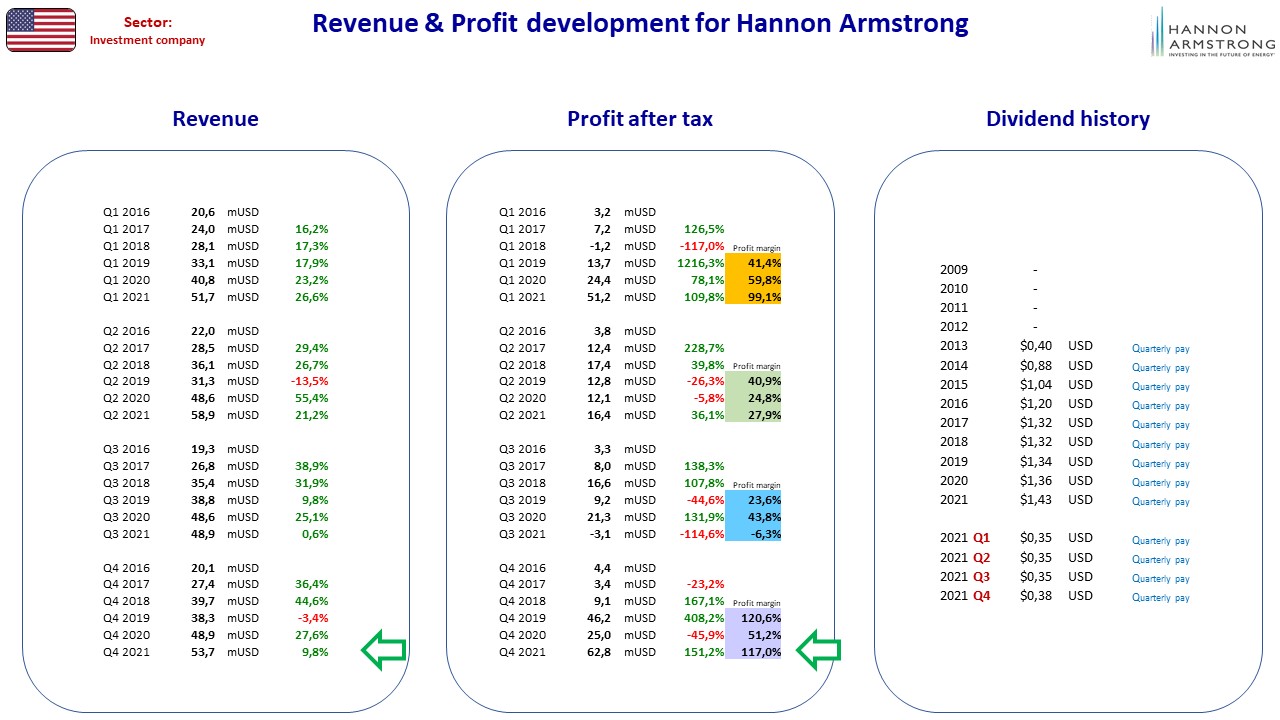Select the 'Dividend history' heading
1280x720 pixels.
click(x=1068, y=119)
